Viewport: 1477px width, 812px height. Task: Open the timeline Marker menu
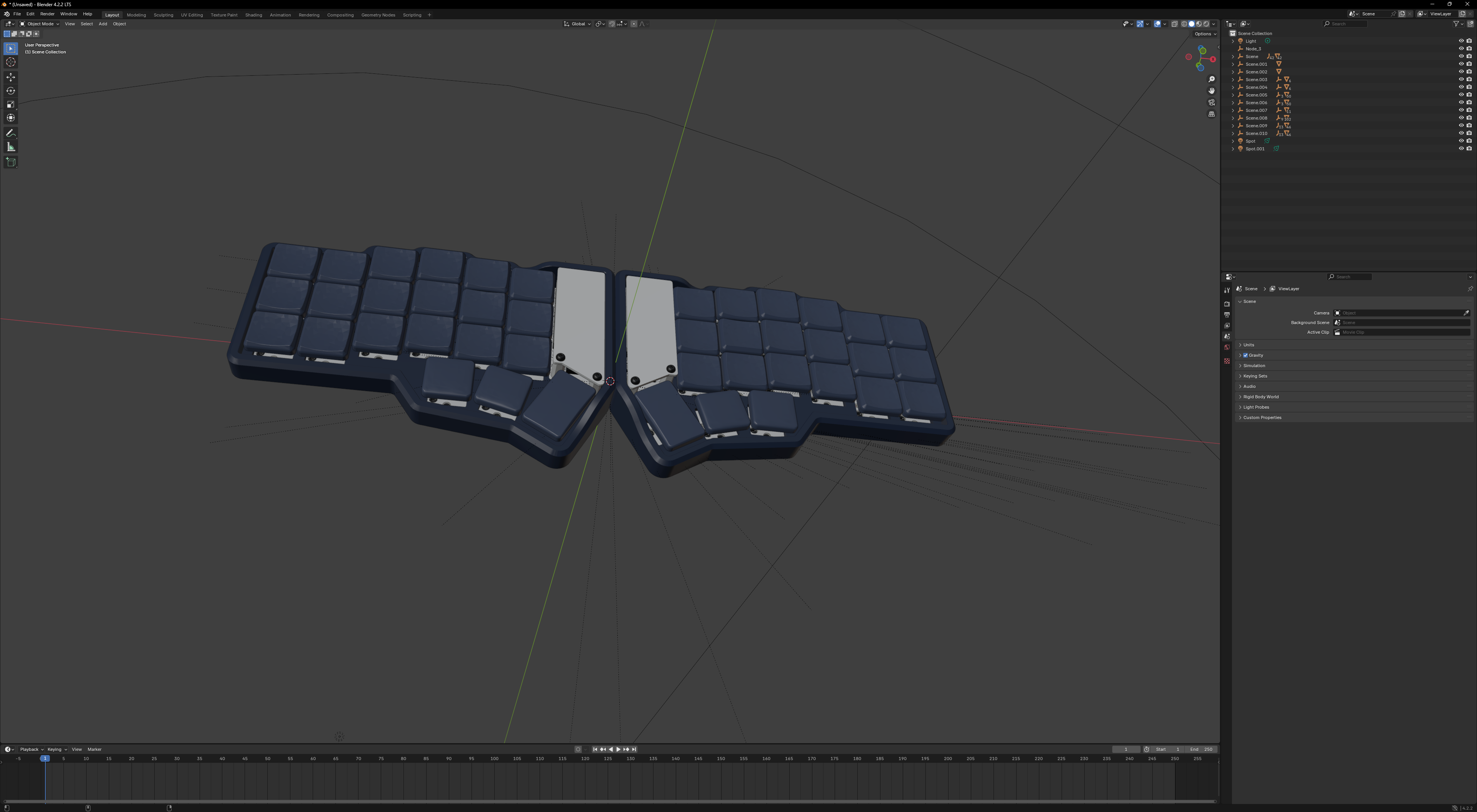[95, 750]
